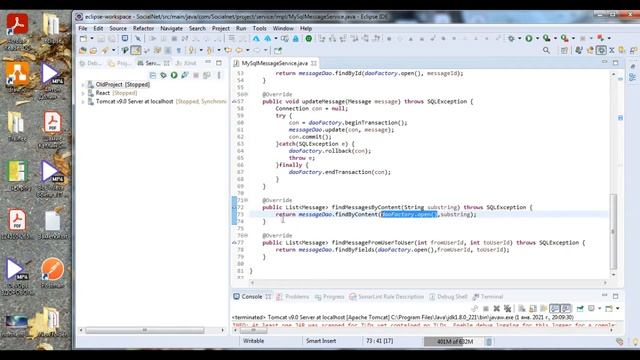Click the garbage collector trash icon

tap(489, 342)
